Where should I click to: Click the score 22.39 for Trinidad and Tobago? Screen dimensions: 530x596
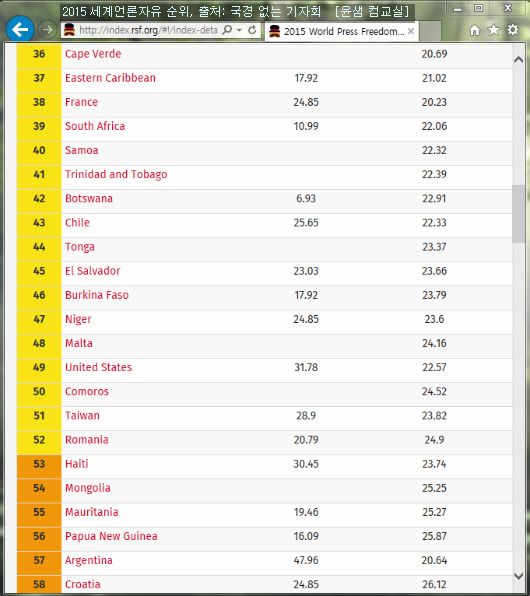point(434,174)
